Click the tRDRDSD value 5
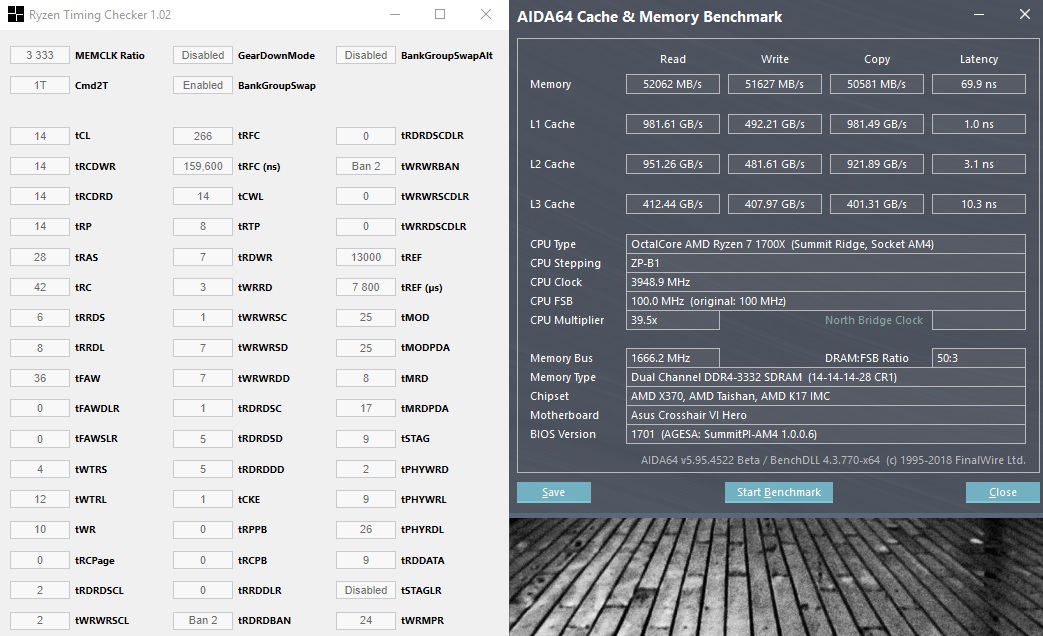Viewport: 1043px width, 636px height. click(x=203, y=439)
